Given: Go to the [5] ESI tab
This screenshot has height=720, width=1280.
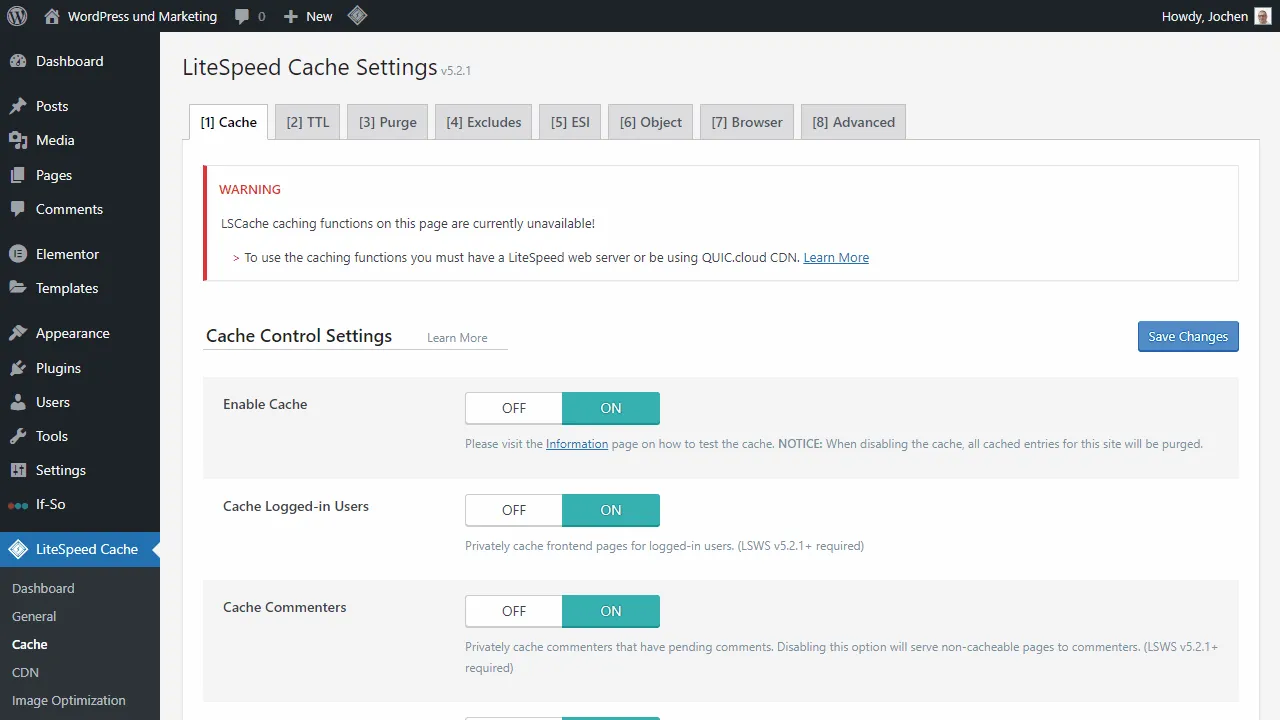Looking at the screenshot, I should click(x=570, y=122).
